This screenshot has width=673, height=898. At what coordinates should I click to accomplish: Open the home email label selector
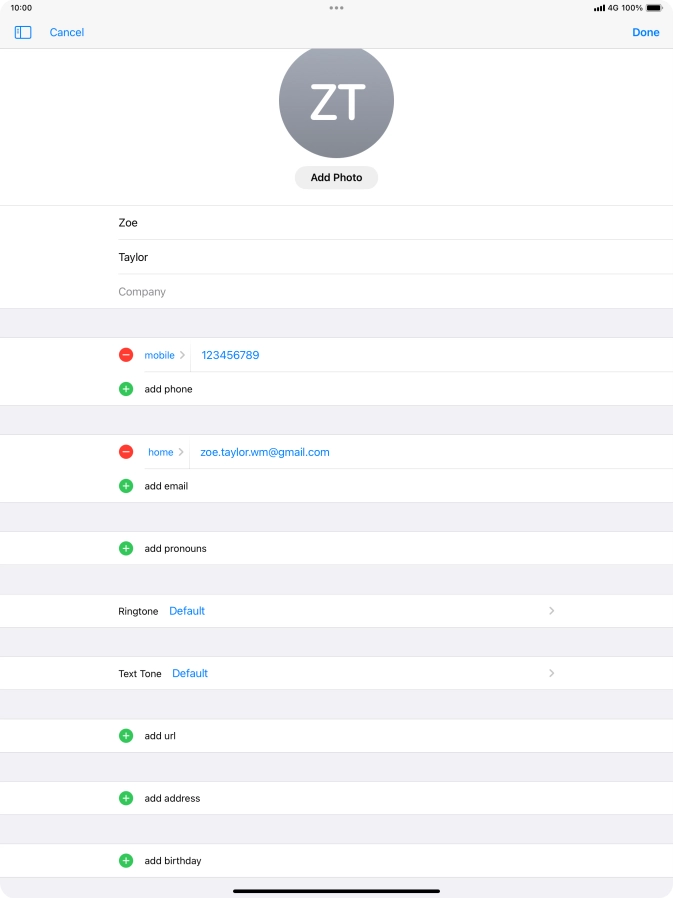(x=165, y=452)
